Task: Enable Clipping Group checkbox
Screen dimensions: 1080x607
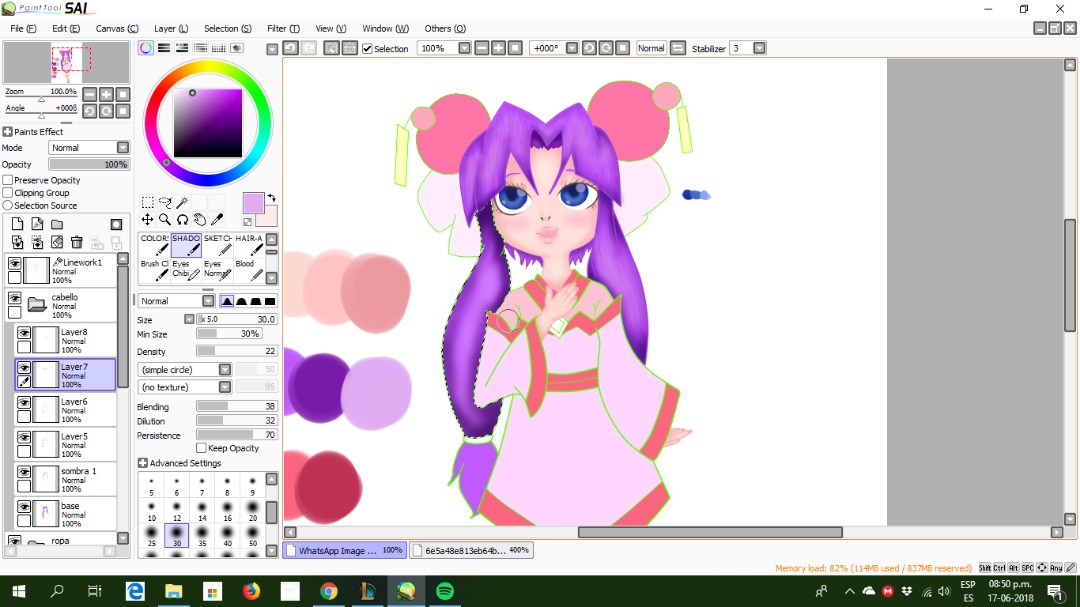Action: tap(8, 193)
